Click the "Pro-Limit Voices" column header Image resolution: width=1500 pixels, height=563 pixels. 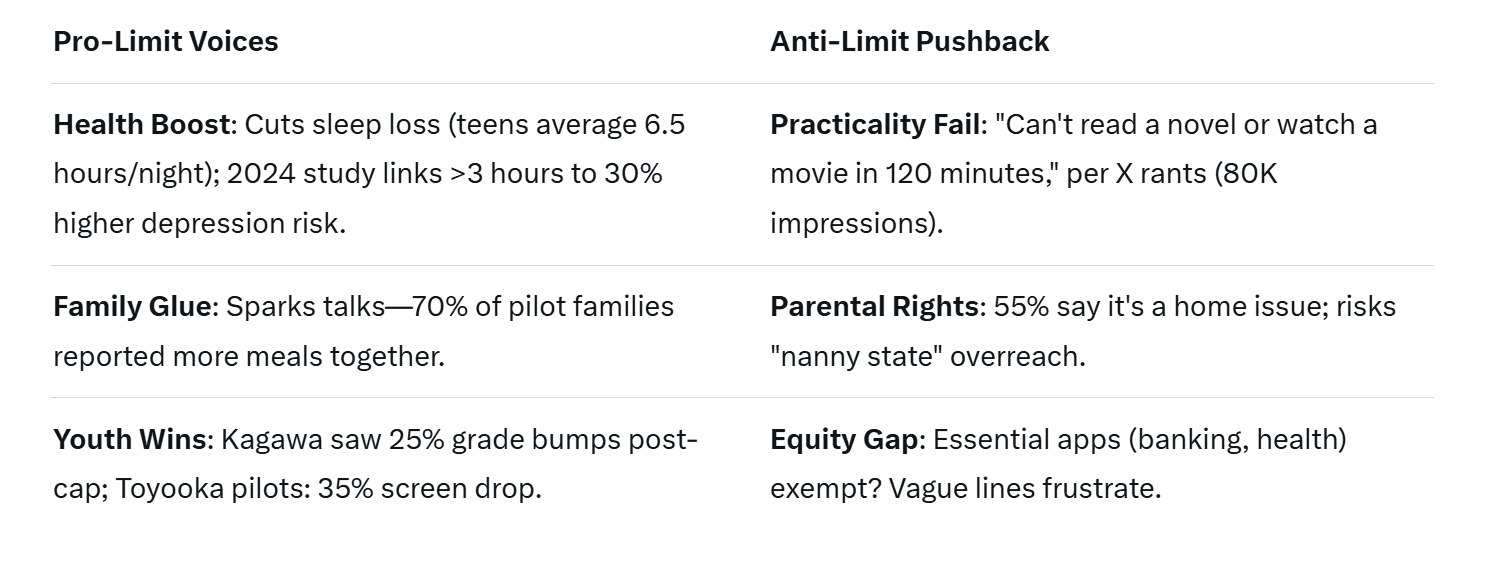(x=165, y=41)
